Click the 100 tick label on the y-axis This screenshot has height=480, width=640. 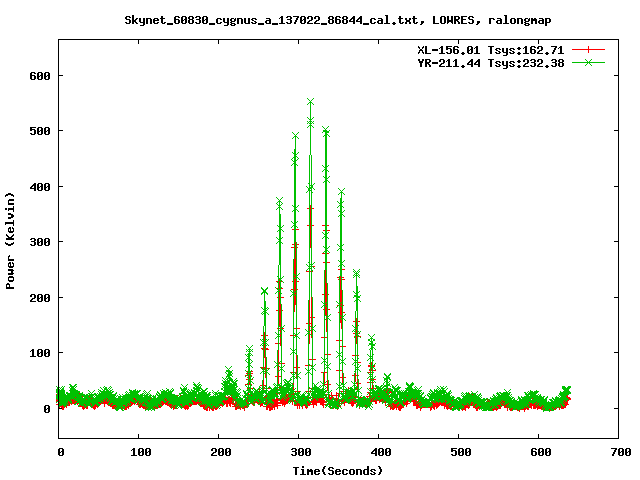[x=40, y=353]
